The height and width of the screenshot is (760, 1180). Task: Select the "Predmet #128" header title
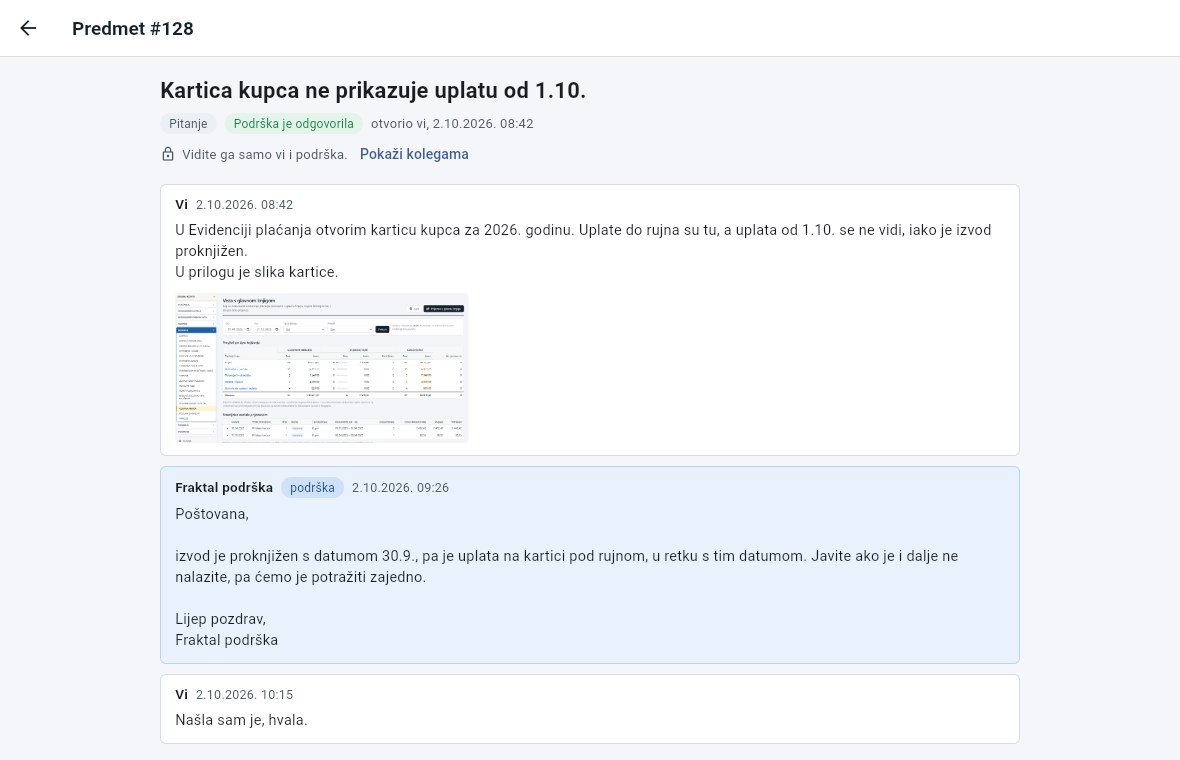132,29
